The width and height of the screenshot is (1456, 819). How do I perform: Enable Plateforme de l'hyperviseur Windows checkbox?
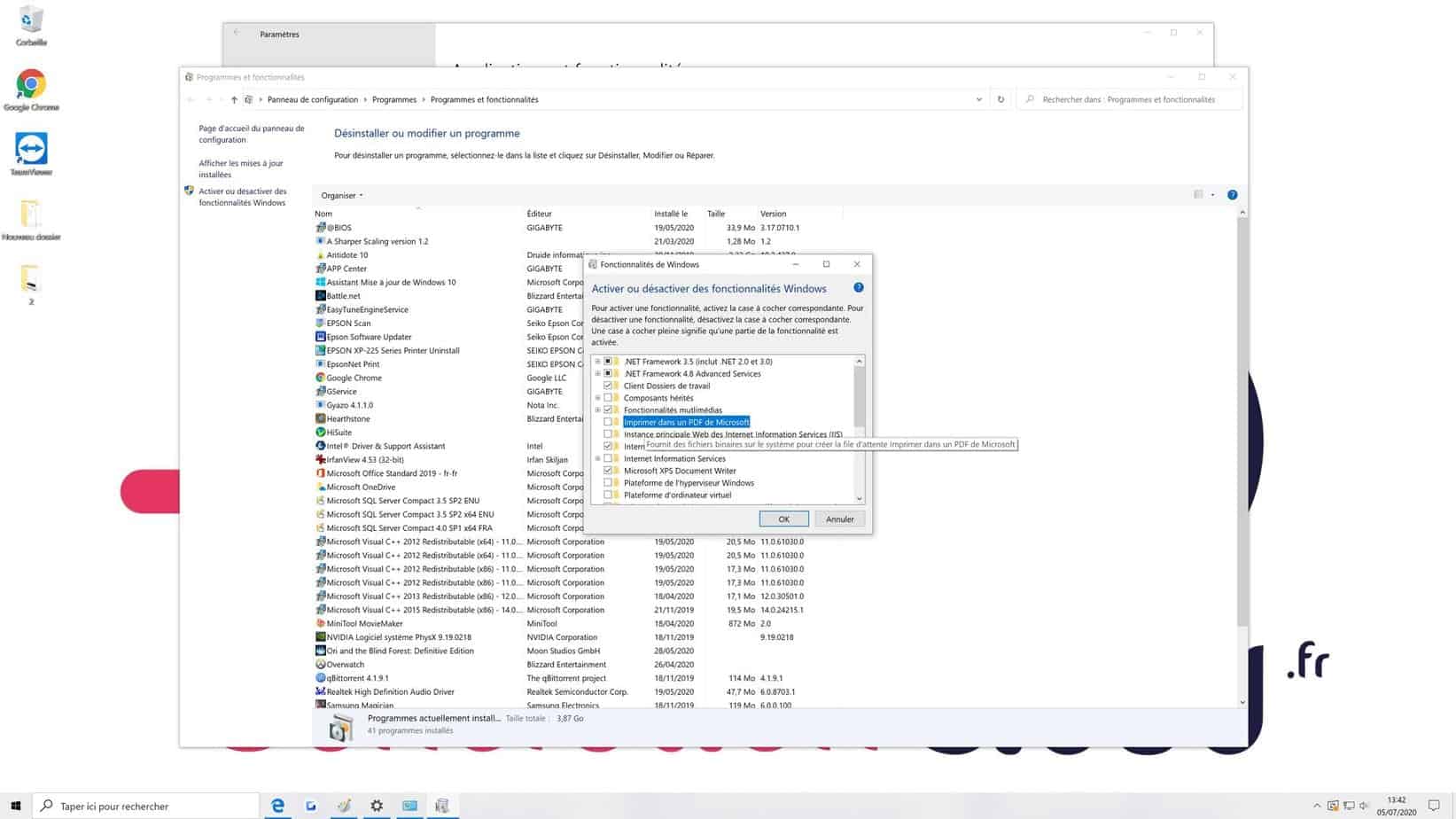coord(608,483)
